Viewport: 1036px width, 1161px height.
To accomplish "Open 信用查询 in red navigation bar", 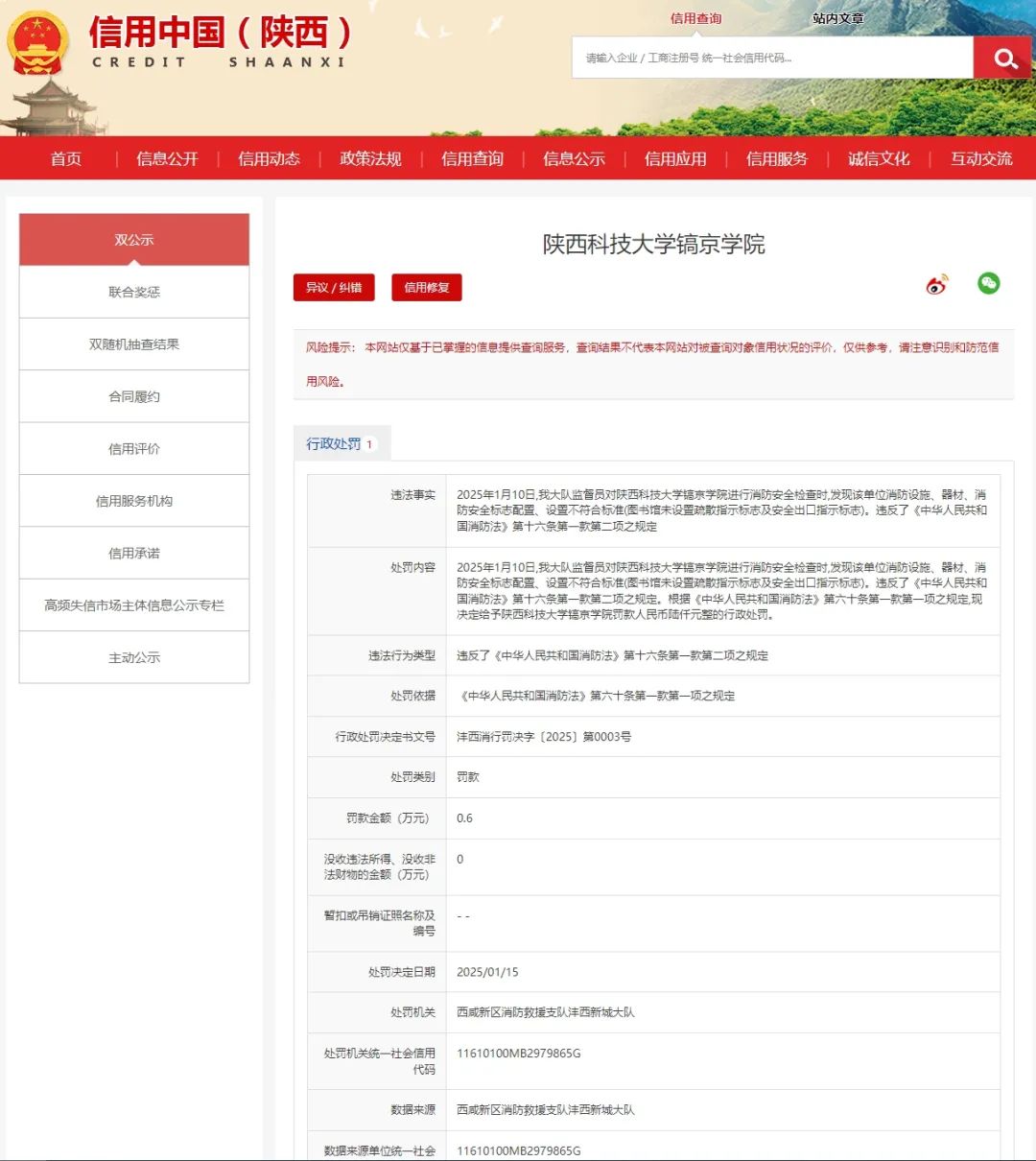I will 472,158.
